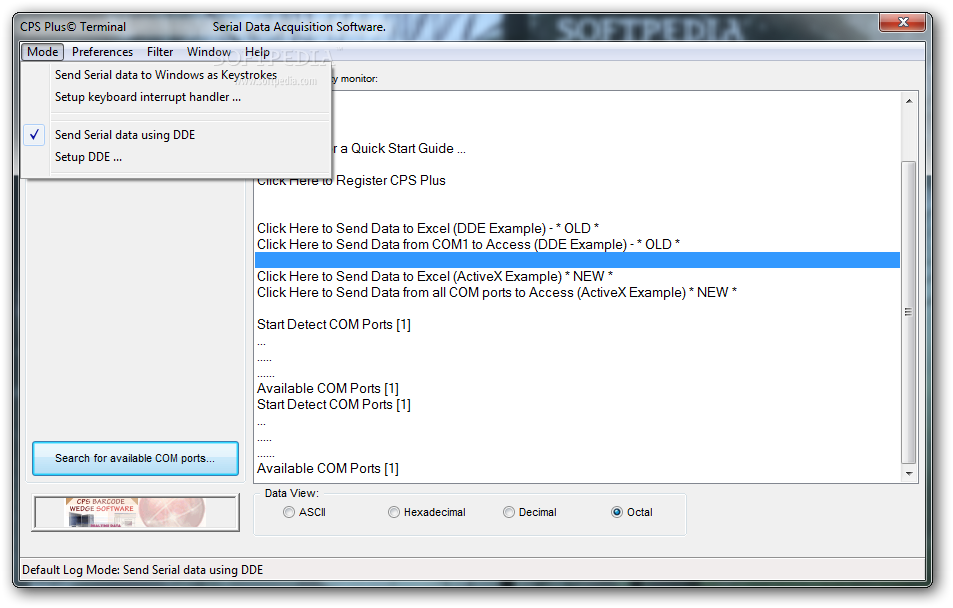
Task: Open the Mode menu
Action: pyautogui.click(x=43, y=52)
